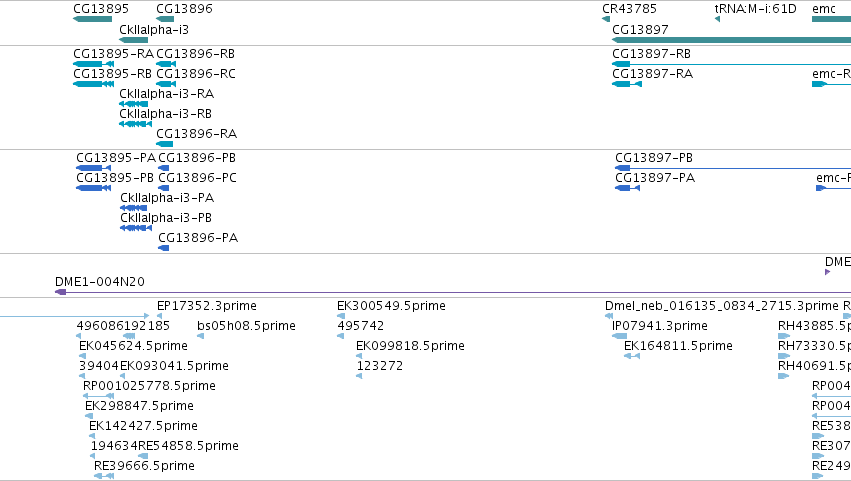Select the CkIIalpha-i3 gene arrow

tap(134, 40)
